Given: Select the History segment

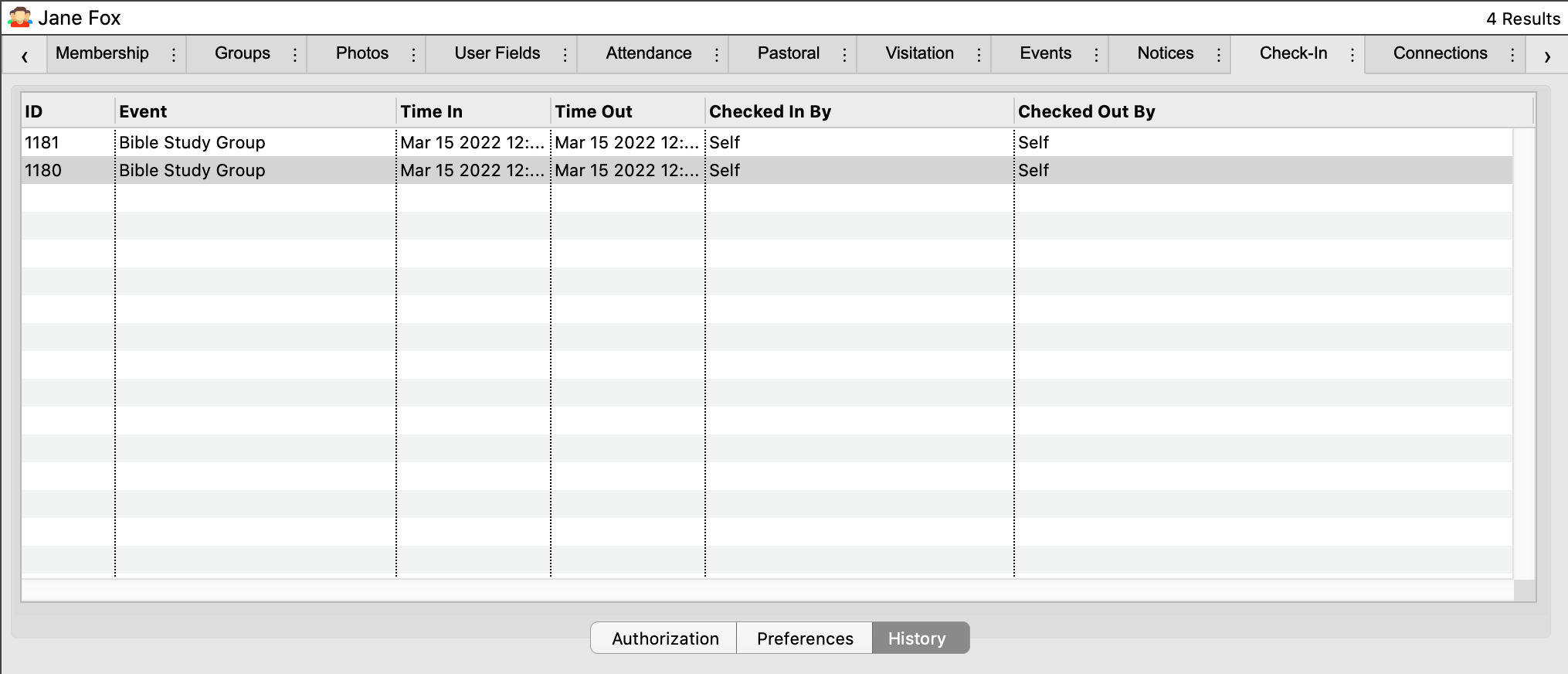Looking at the screenshot, I should [x=917, y=638].
